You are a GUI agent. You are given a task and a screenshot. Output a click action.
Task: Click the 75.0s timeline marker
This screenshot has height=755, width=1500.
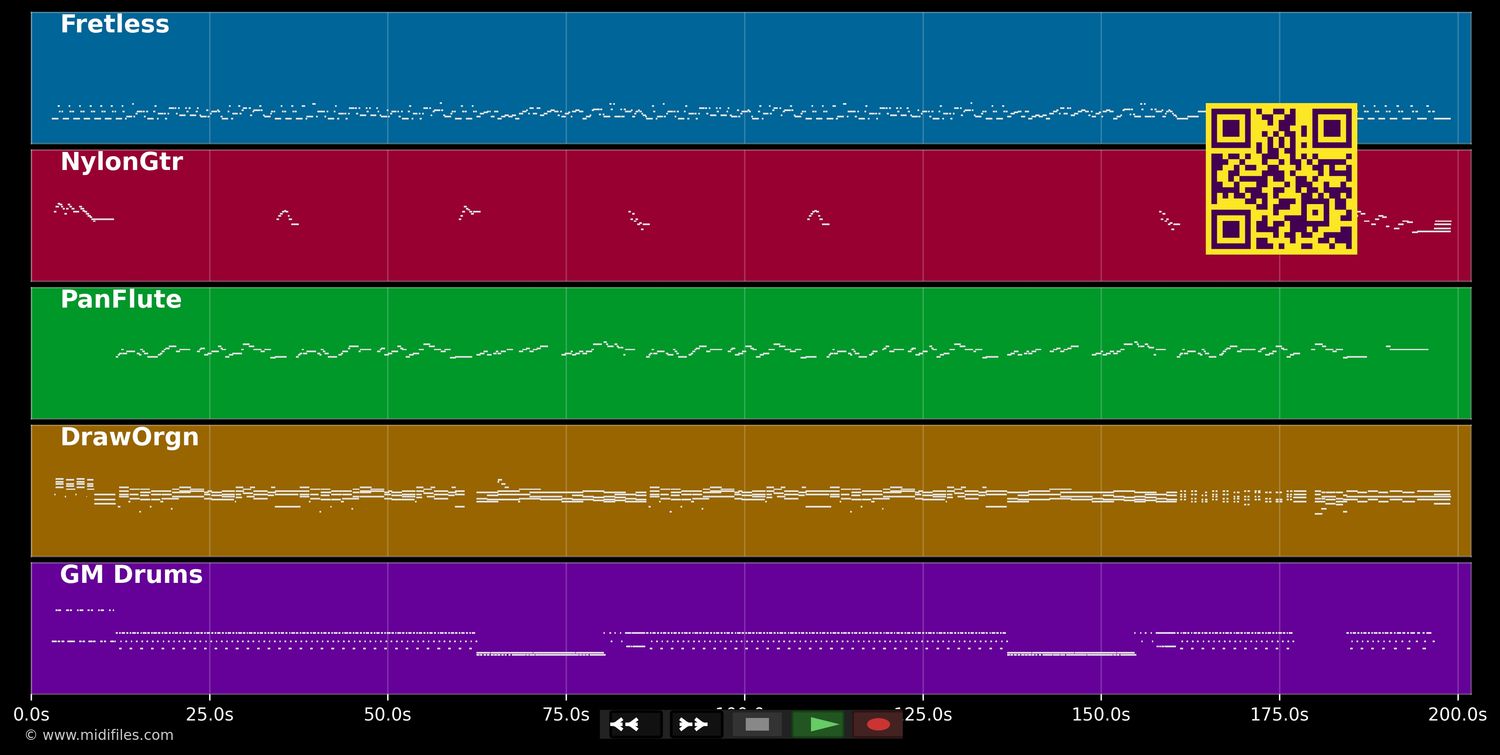pos(566,715)
